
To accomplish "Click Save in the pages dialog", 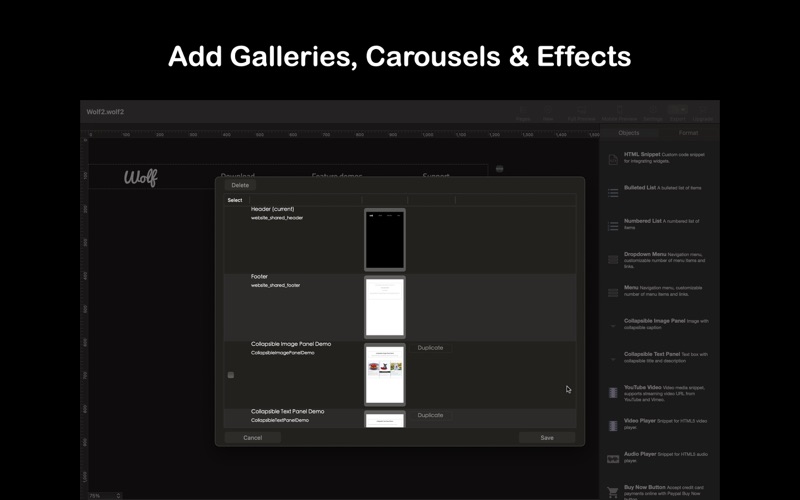I will [x=547, y=438].
